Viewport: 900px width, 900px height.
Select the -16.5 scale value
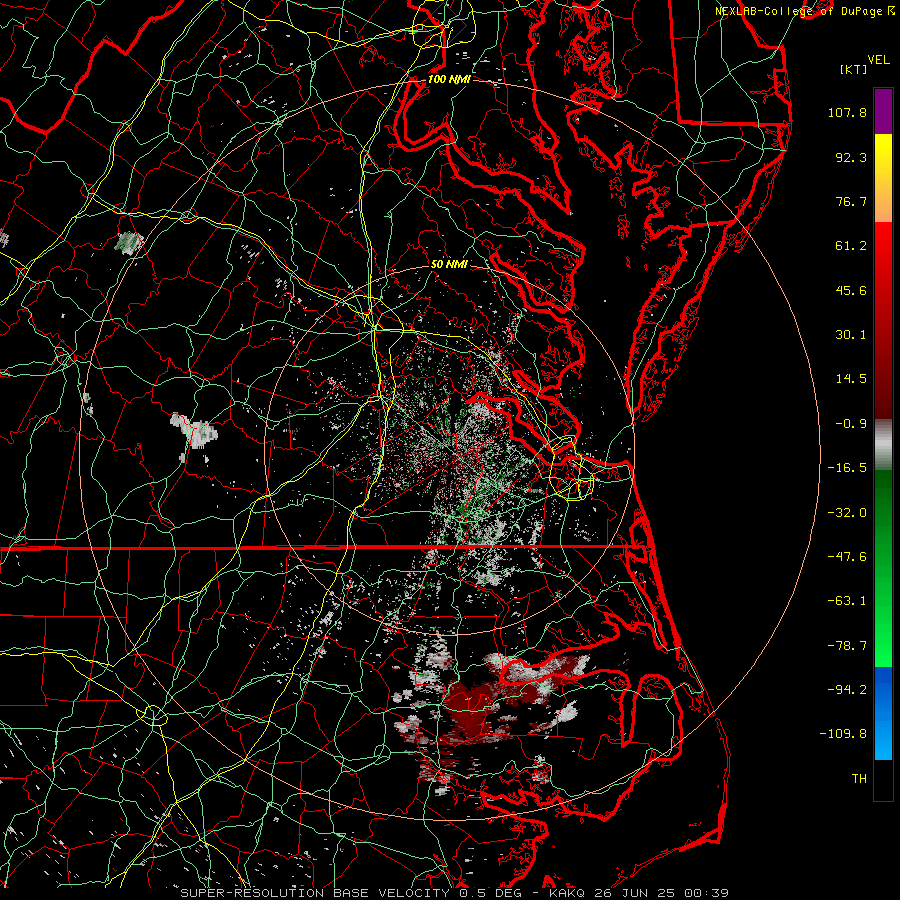pyautogui.click(x=847, y=468)
